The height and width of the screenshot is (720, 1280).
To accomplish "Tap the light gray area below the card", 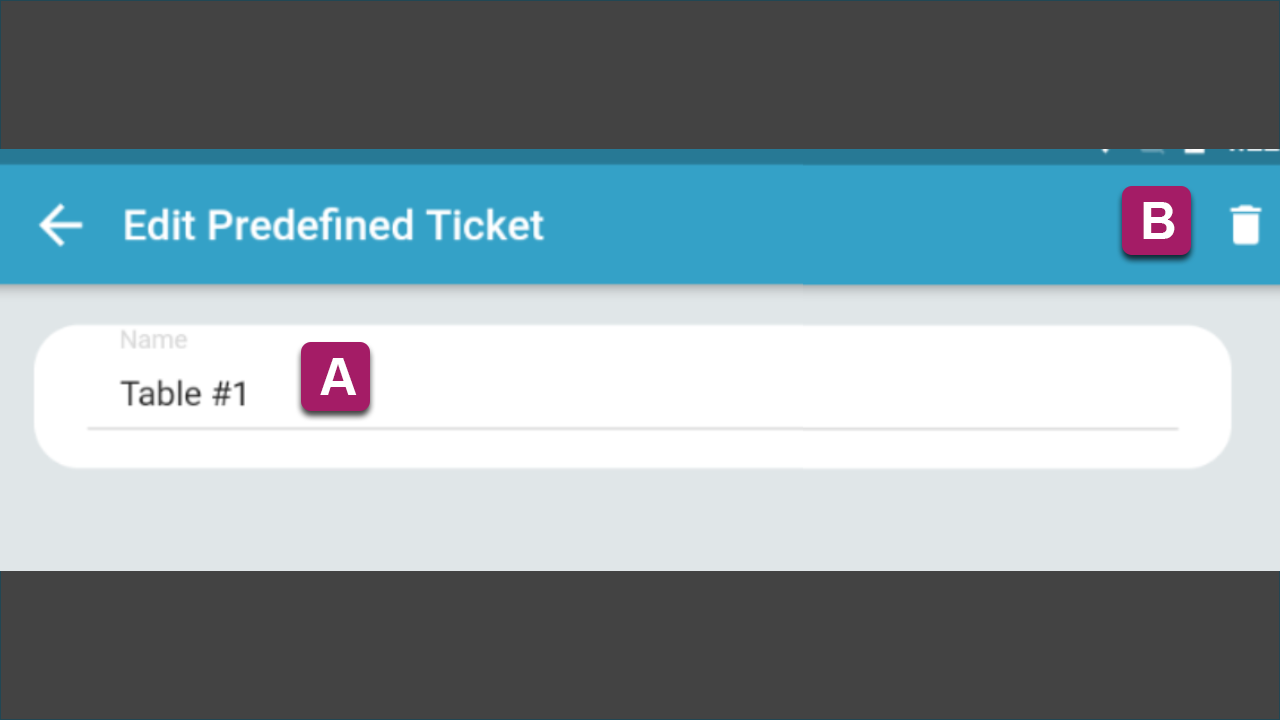I will 640,520.
